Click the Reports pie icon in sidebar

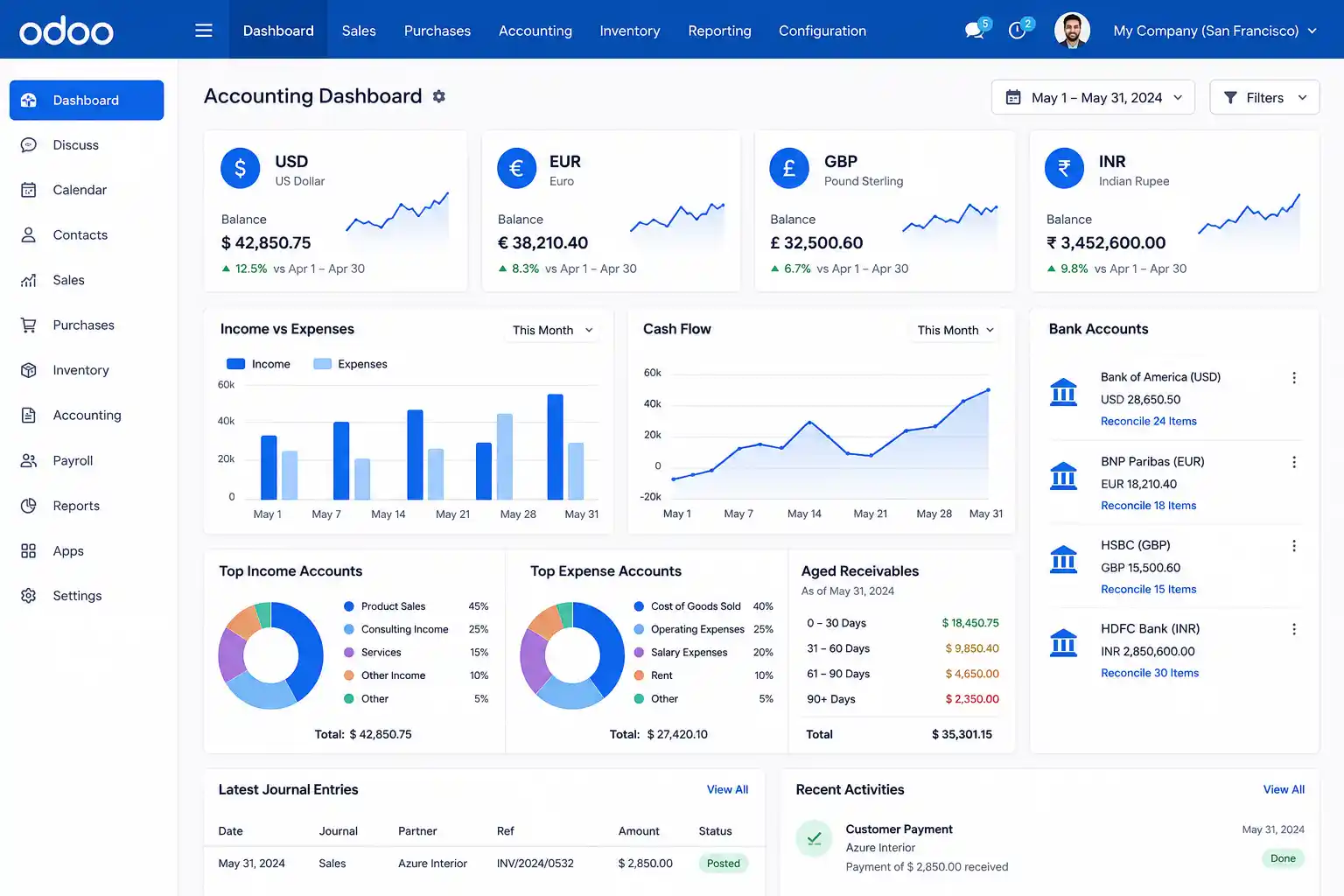[x=29, y=506]
